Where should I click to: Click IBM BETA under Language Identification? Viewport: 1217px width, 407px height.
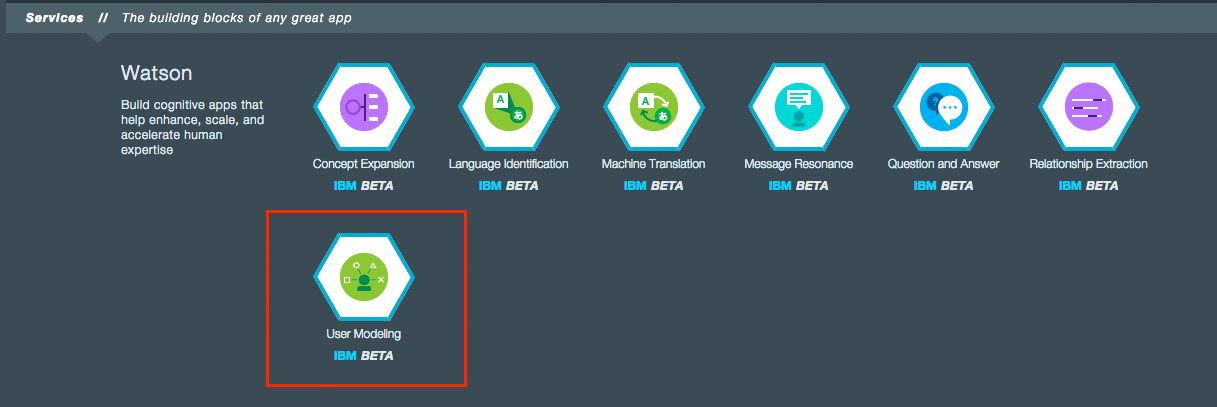pyautogui.click(x=509, y=186)
